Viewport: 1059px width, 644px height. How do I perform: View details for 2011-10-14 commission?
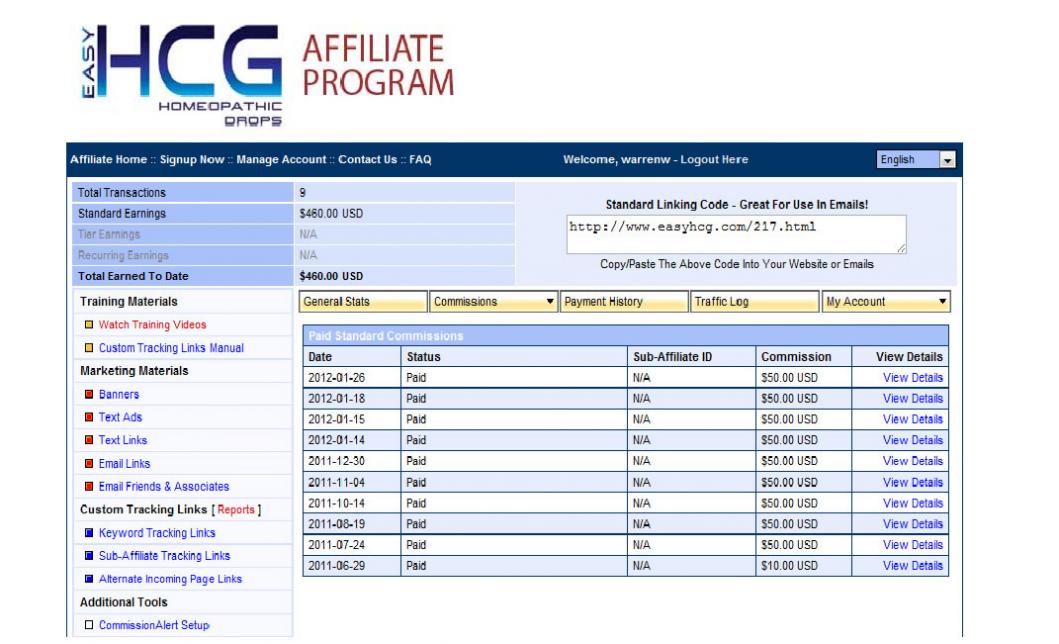tap(912, 504)
